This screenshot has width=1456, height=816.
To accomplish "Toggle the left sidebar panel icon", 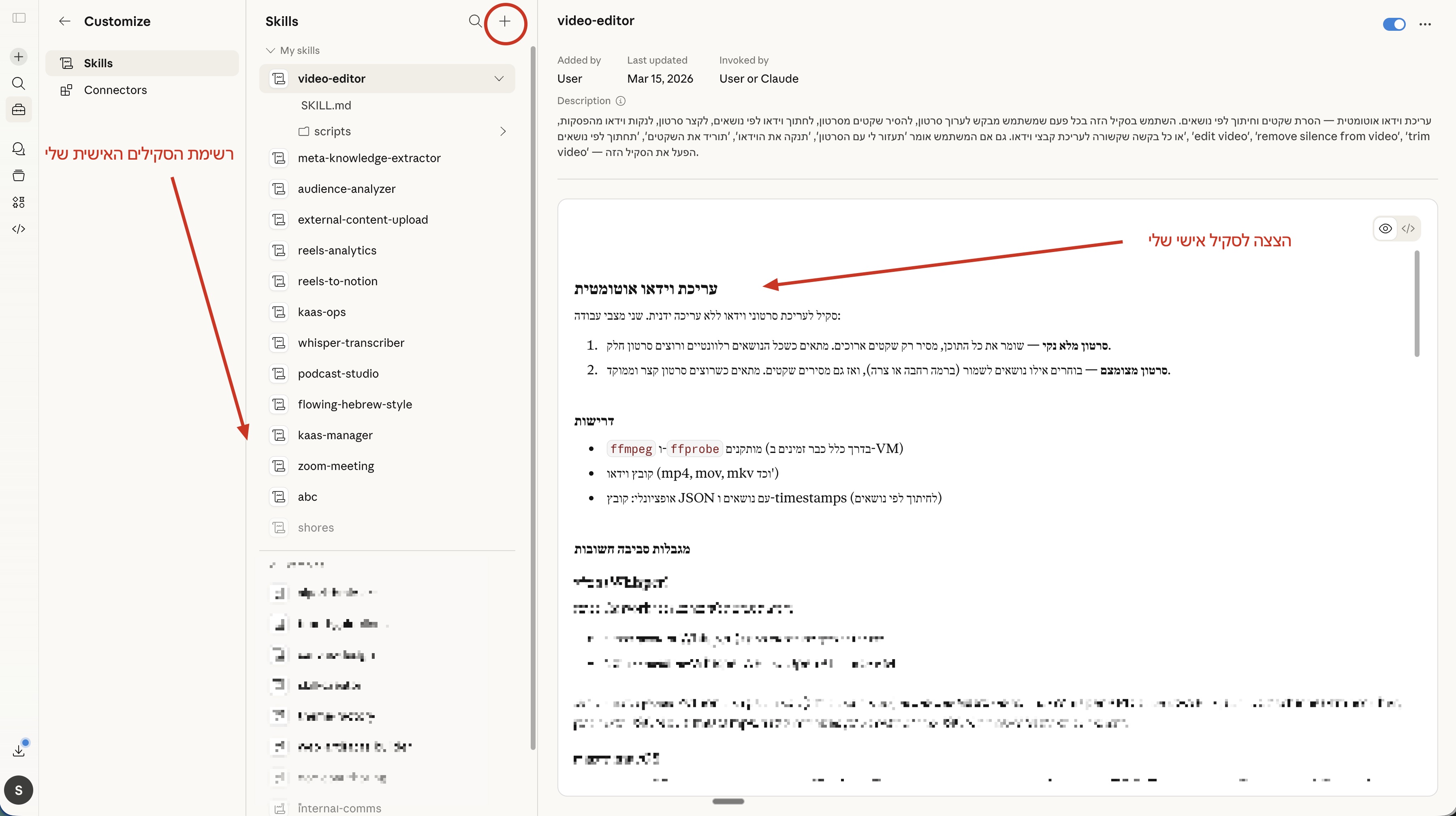I will [19, 18].
